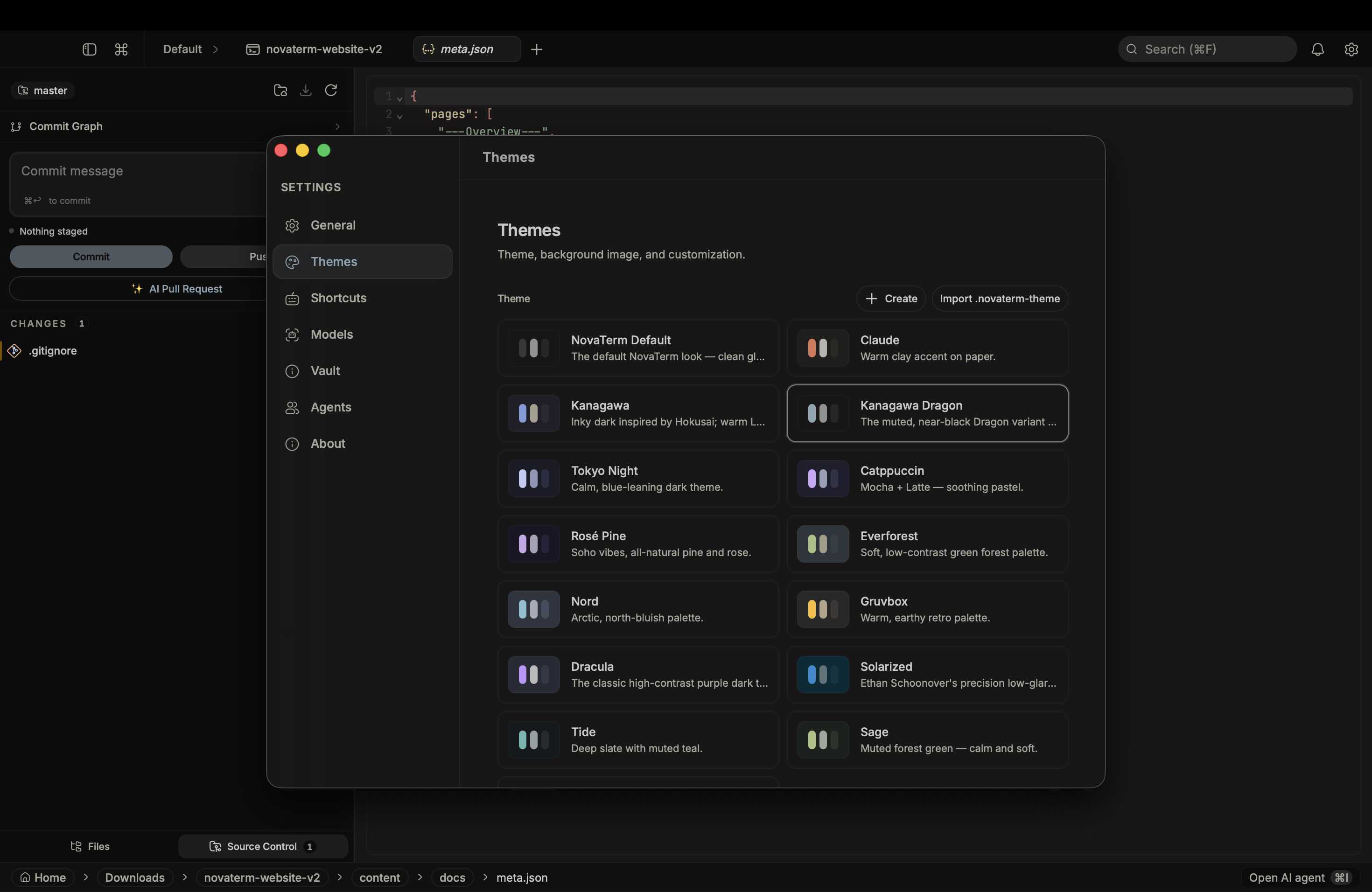Click the .gitignore file status icon

[x=14, y=350]
